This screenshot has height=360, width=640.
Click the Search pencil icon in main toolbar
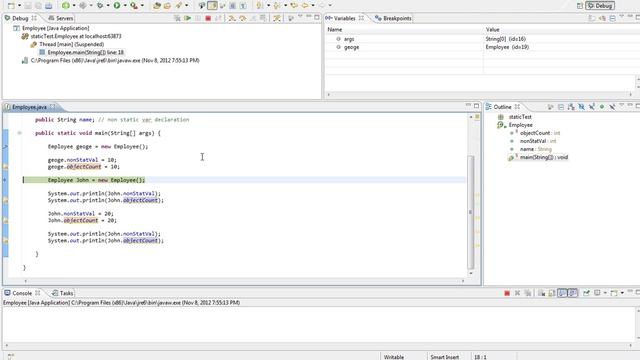click(x=179, y=6)
